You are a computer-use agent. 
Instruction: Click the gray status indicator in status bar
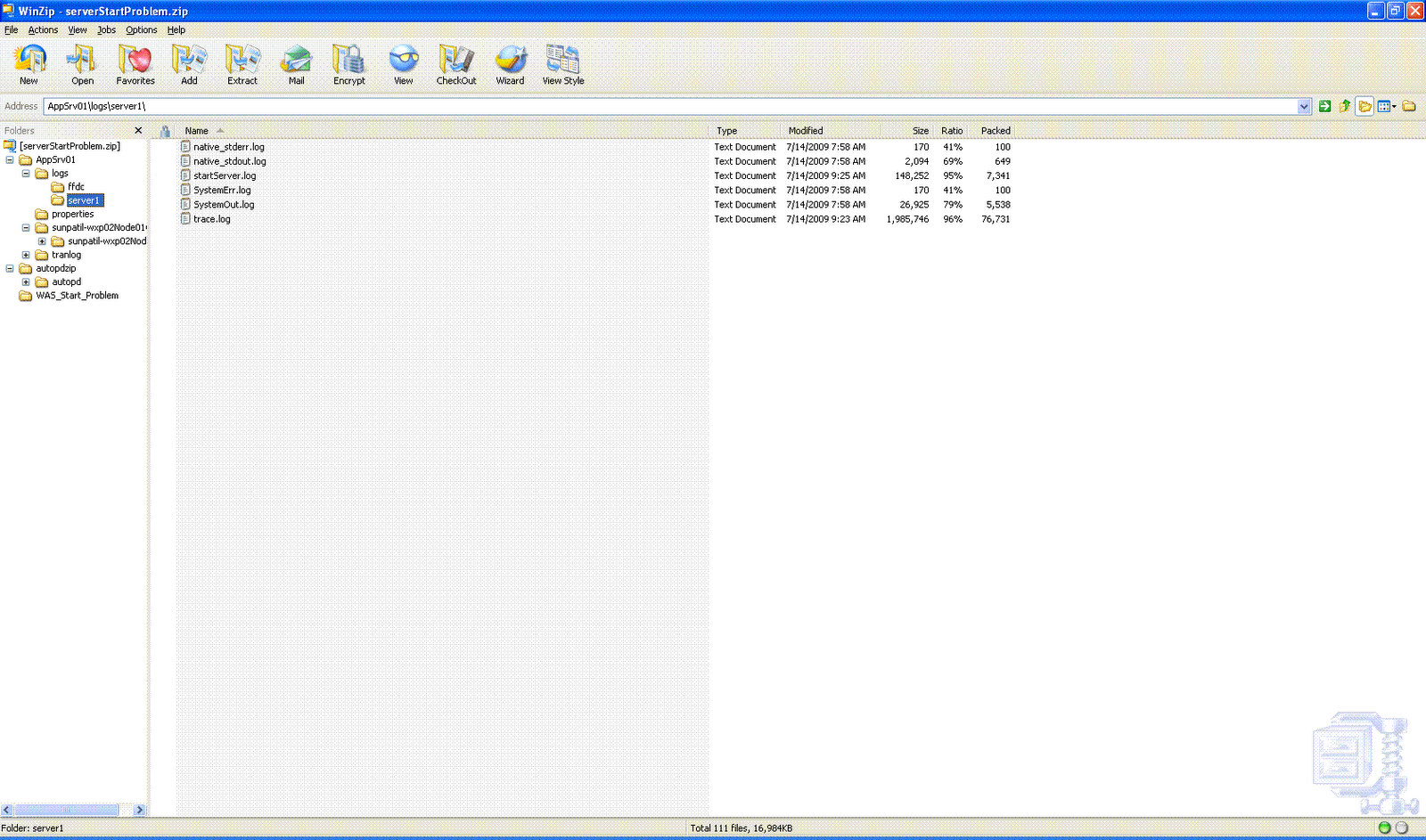pyautogui.click(x=1402, y=828)
